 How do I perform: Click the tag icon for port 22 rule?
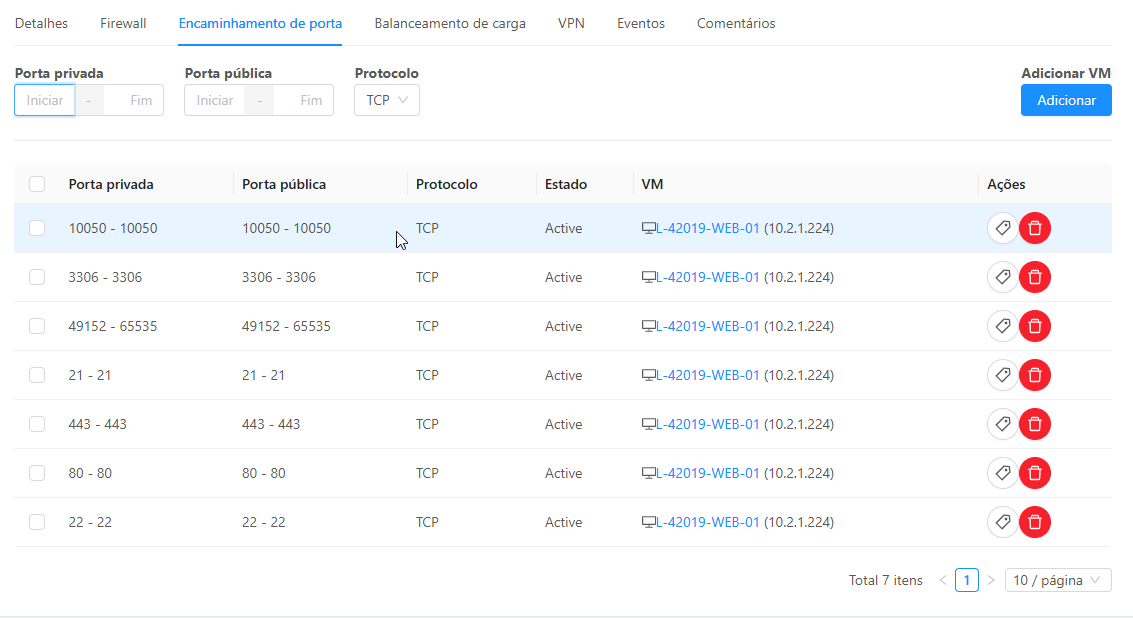click(1002, 522)
